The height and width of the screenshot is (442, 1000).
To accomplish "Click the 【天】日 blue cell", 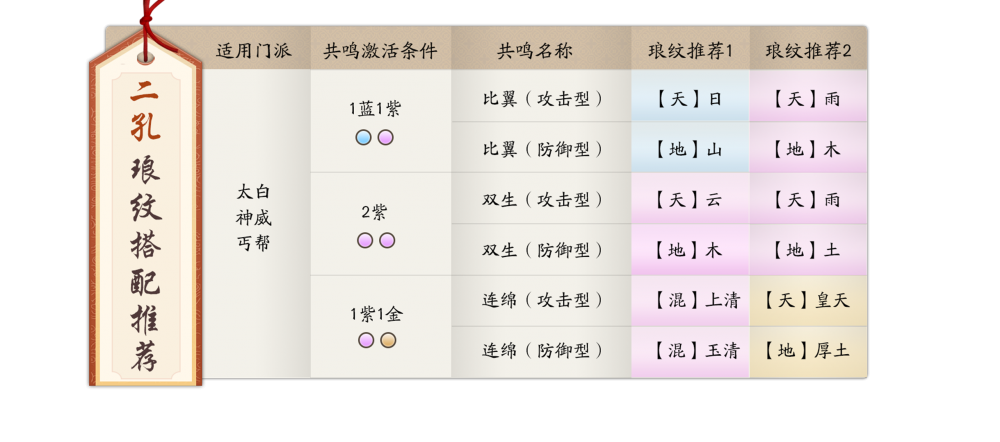I will (690, 99).
